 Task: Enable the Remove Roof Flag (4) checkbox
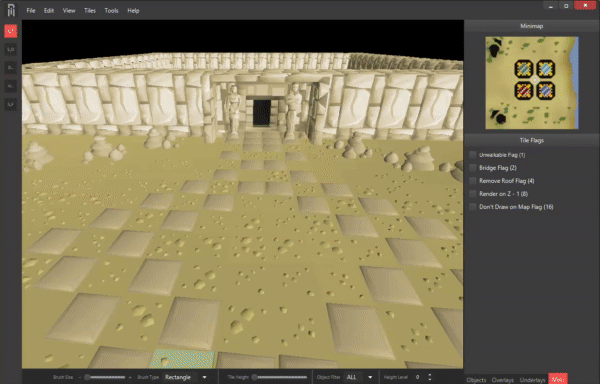point(473,181)
